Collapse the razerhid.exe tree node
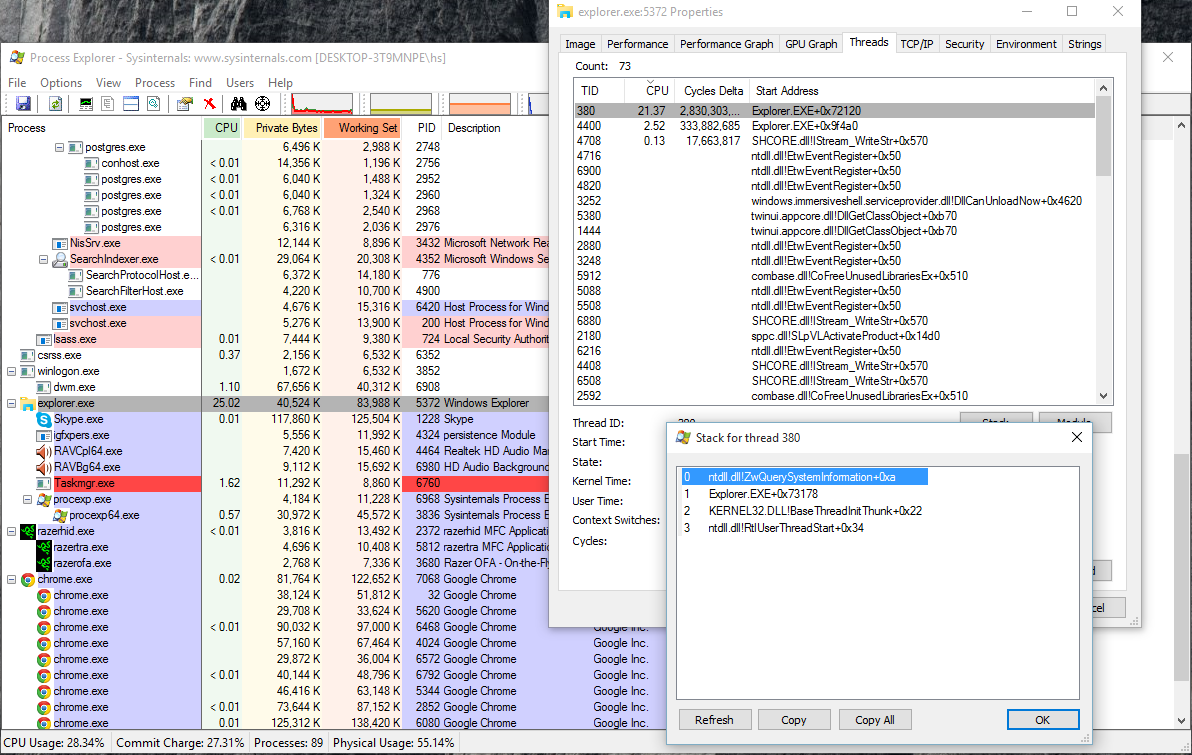1192x755 pixels. (11, 531)
